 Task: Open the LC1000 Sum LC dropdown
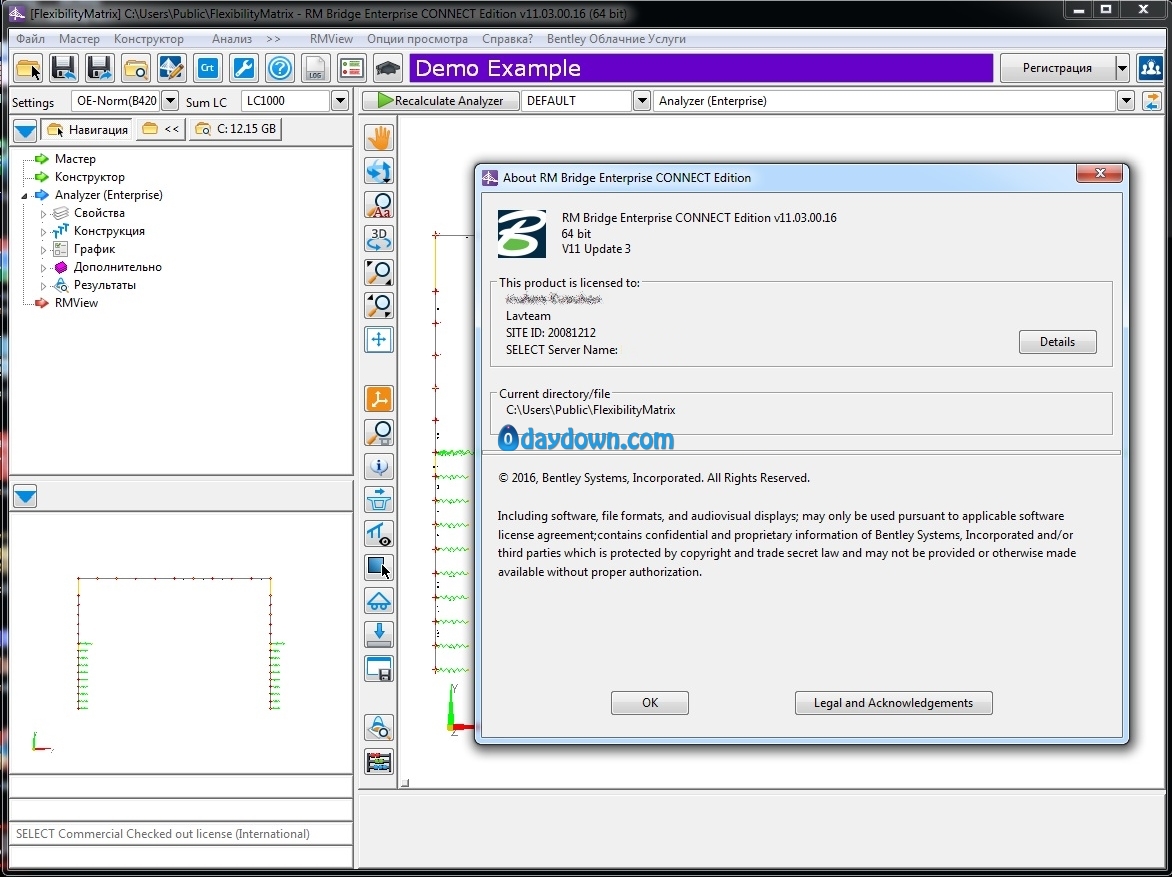(340, 100)
